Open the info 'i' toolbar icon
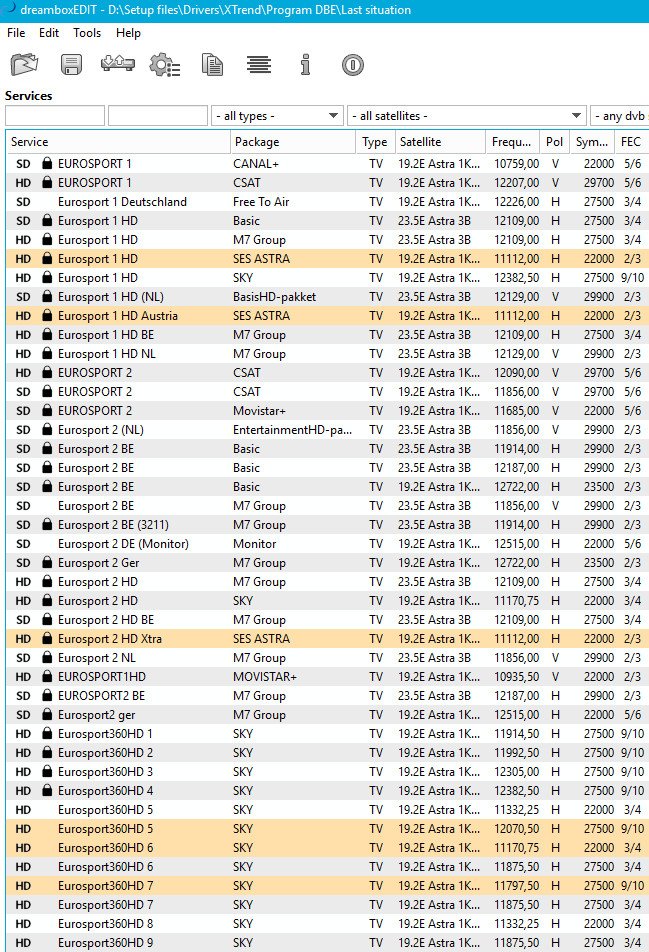The width and height of the screenshot is (649, 952). (305, 64)
